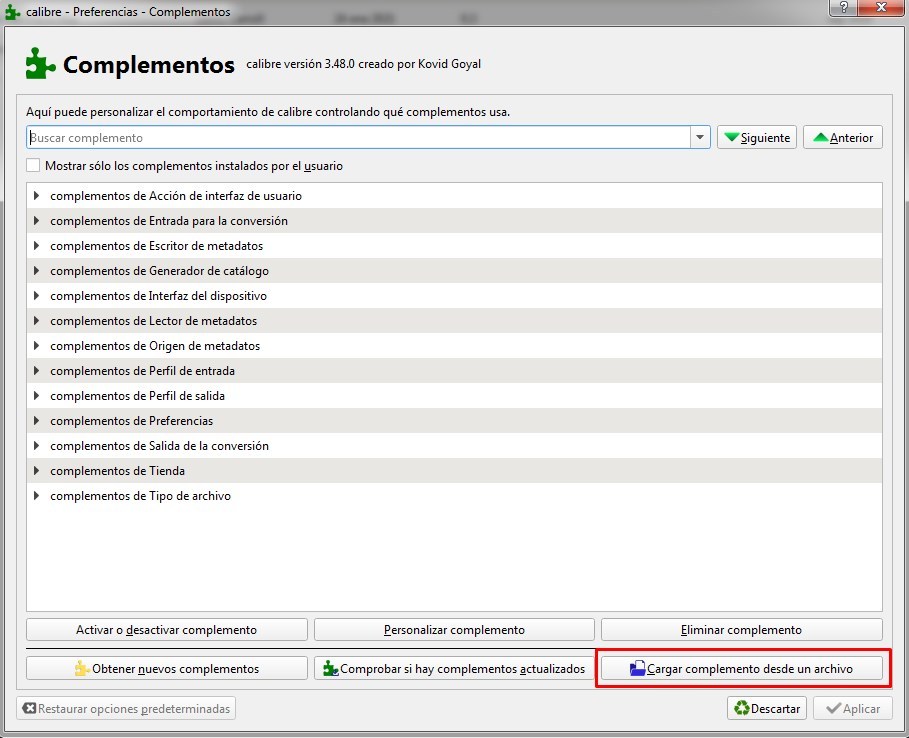Expand complementos de Acción de interfaz de usuario

(x=37, y=196)
